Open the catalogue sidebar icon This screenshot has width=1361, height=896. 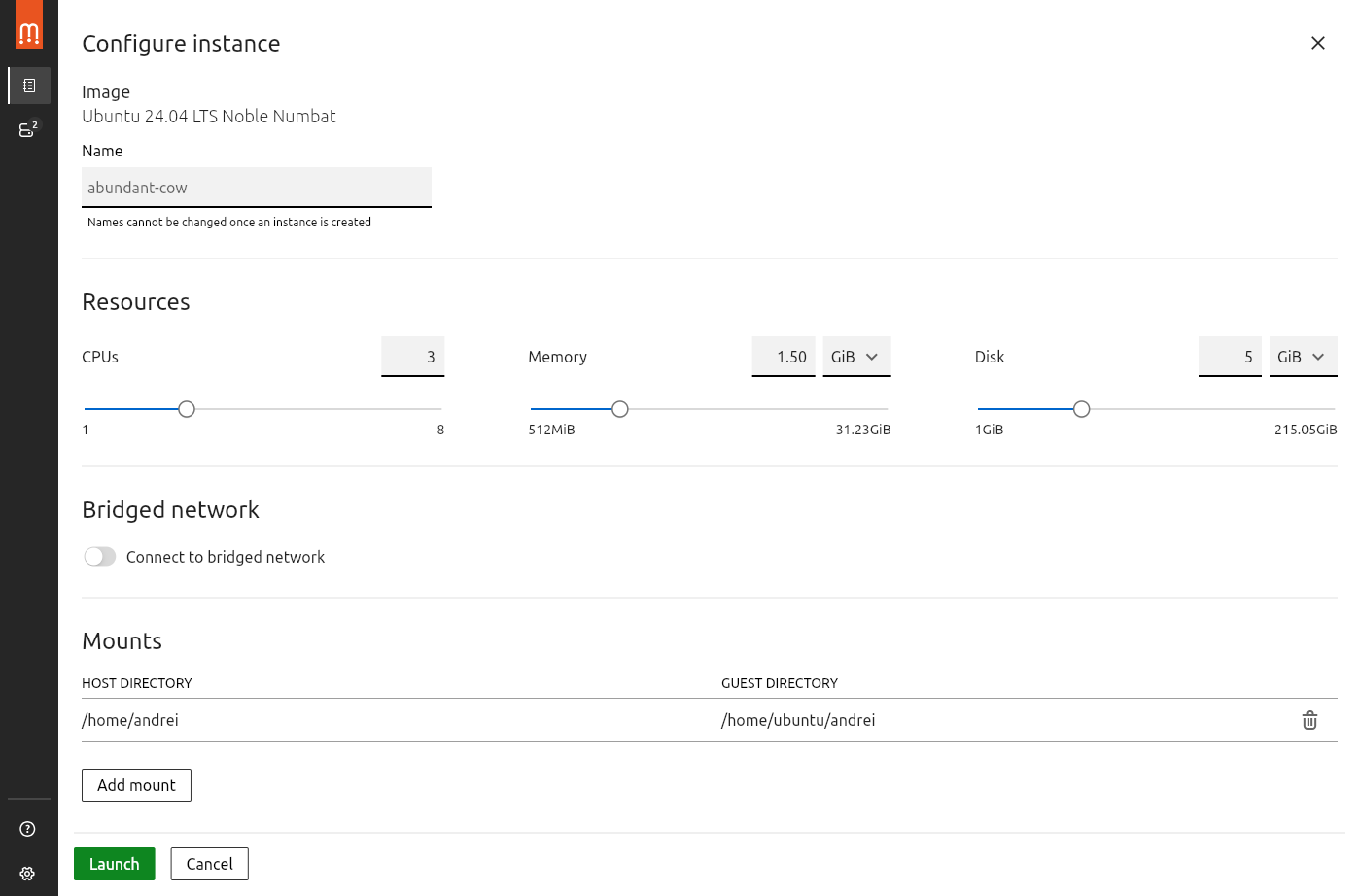point(29,86)
